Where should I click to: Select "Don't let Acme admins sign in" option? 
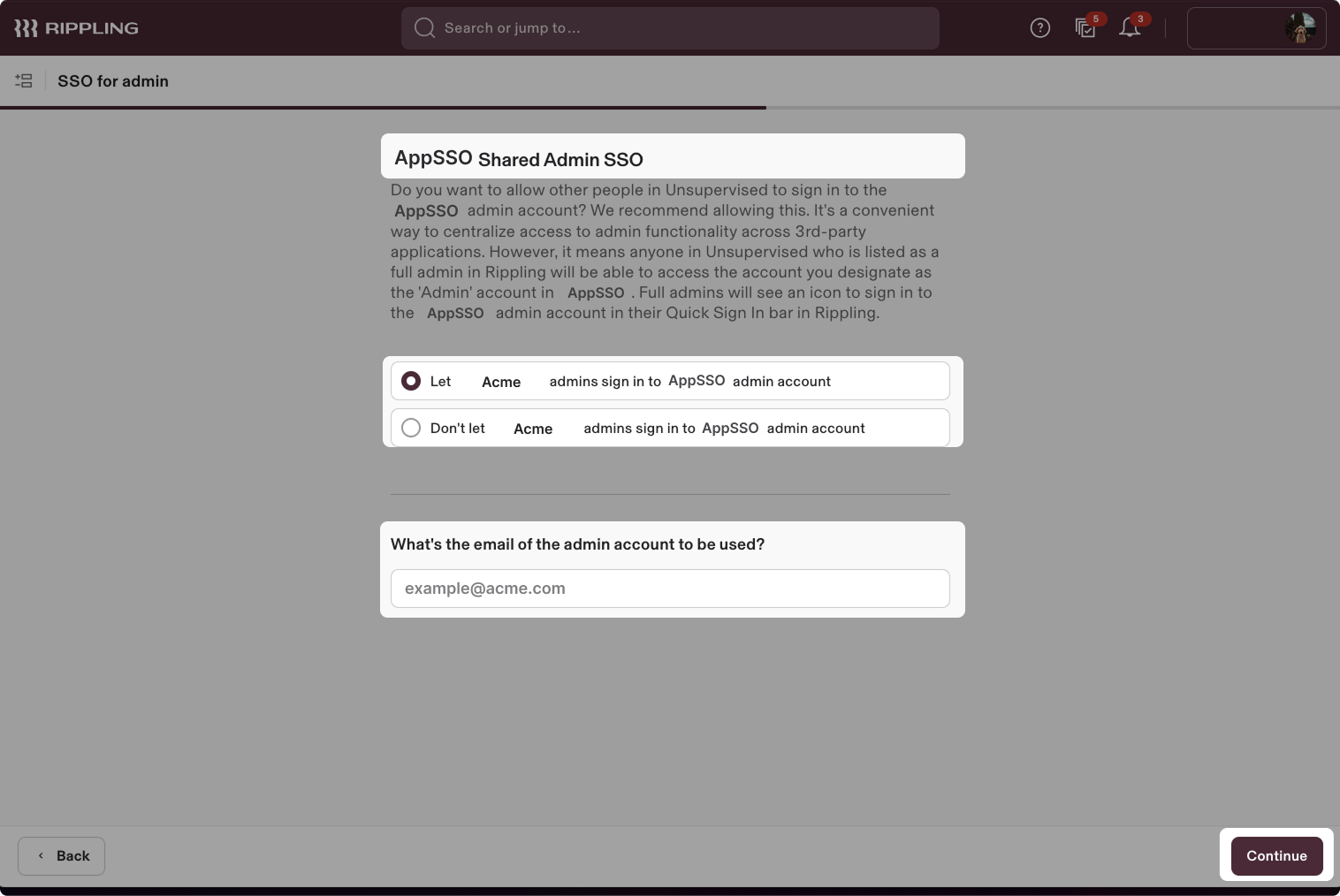point(411,428)
